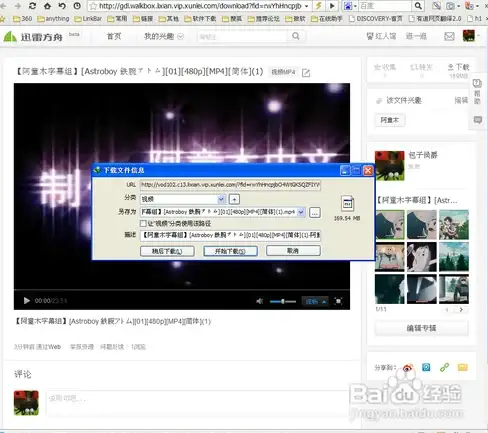Adjust the video volume slider

coord(283,301)
